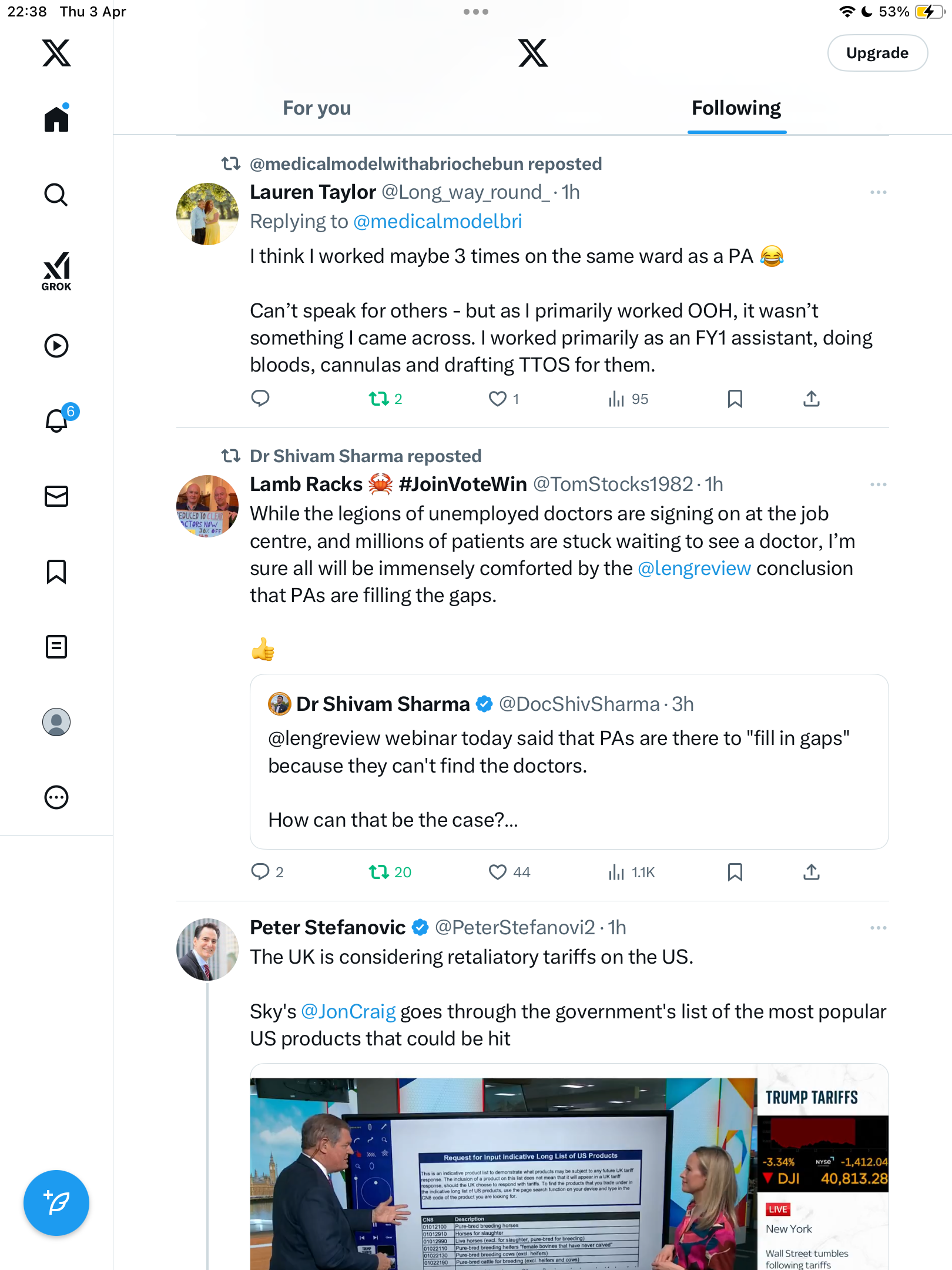Open notifications bell with 6 badge
The image size is (952, 1270).
(58, 420)
